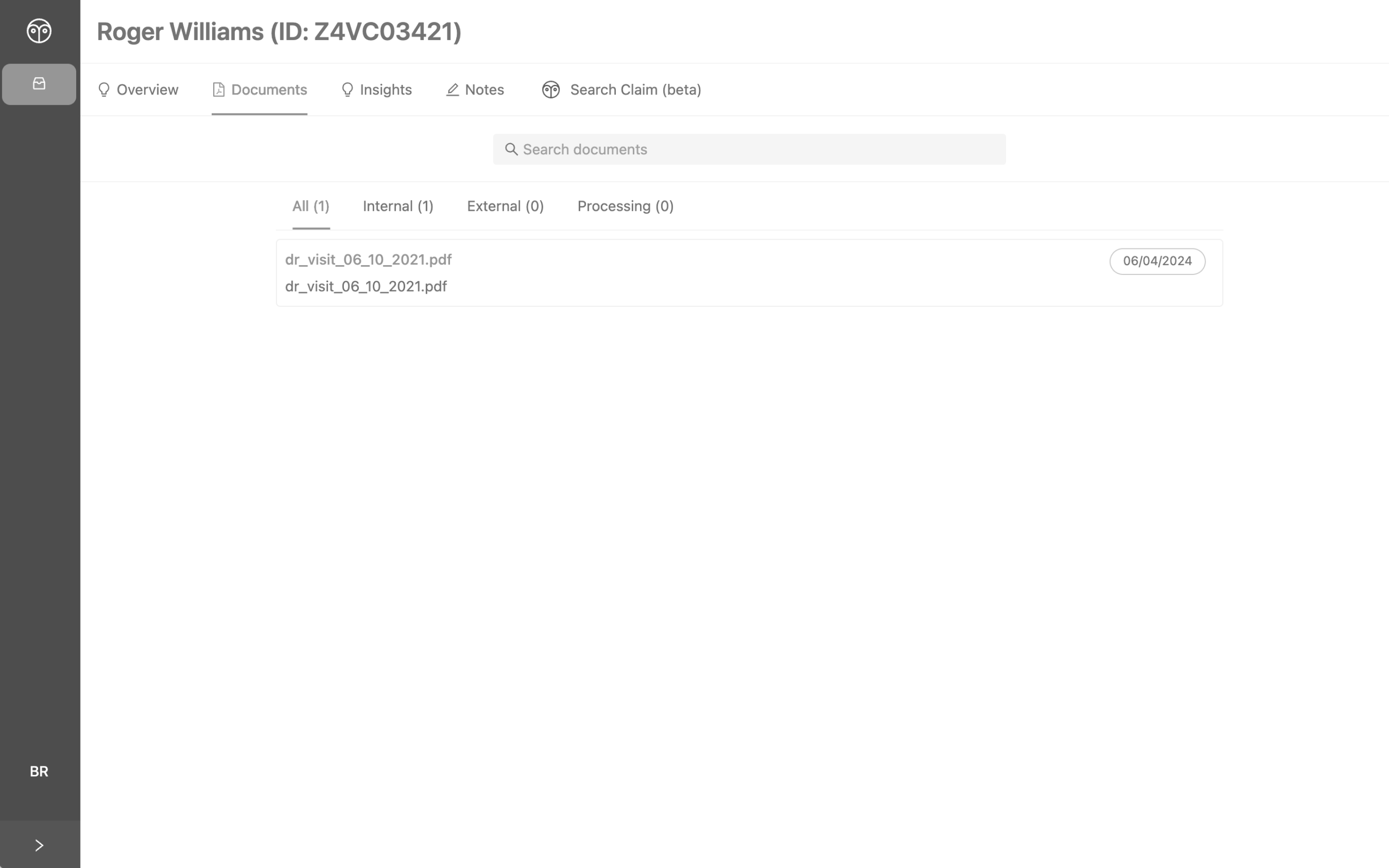This screenshot has width=1389, height=868.
Task: Click the Search Claim owl icon
Action: point(551,90)
